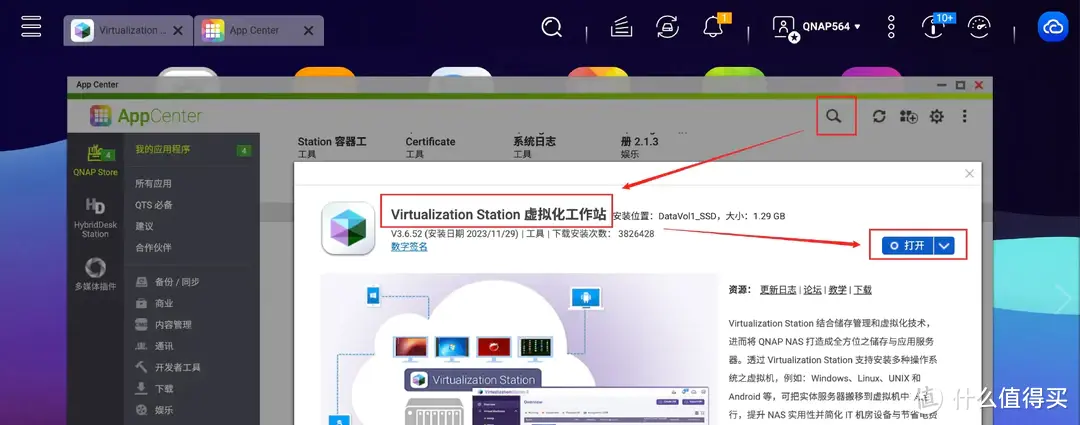Click the Virtualization Station 虚拟化工作站 title
Viewport: 1080px width, 425px height.
pyautogui.click(x=498, y=214)
